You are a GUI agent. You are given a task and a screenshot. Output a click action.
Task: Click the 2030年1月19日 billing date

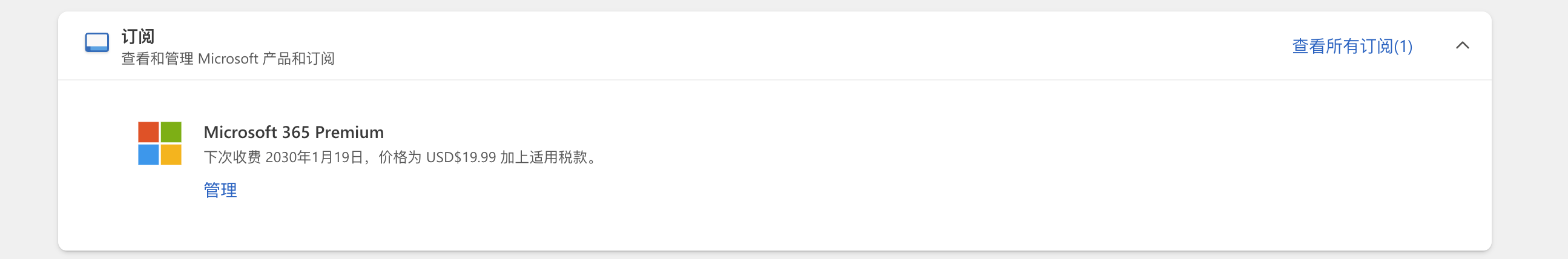[x=314, y=157]
